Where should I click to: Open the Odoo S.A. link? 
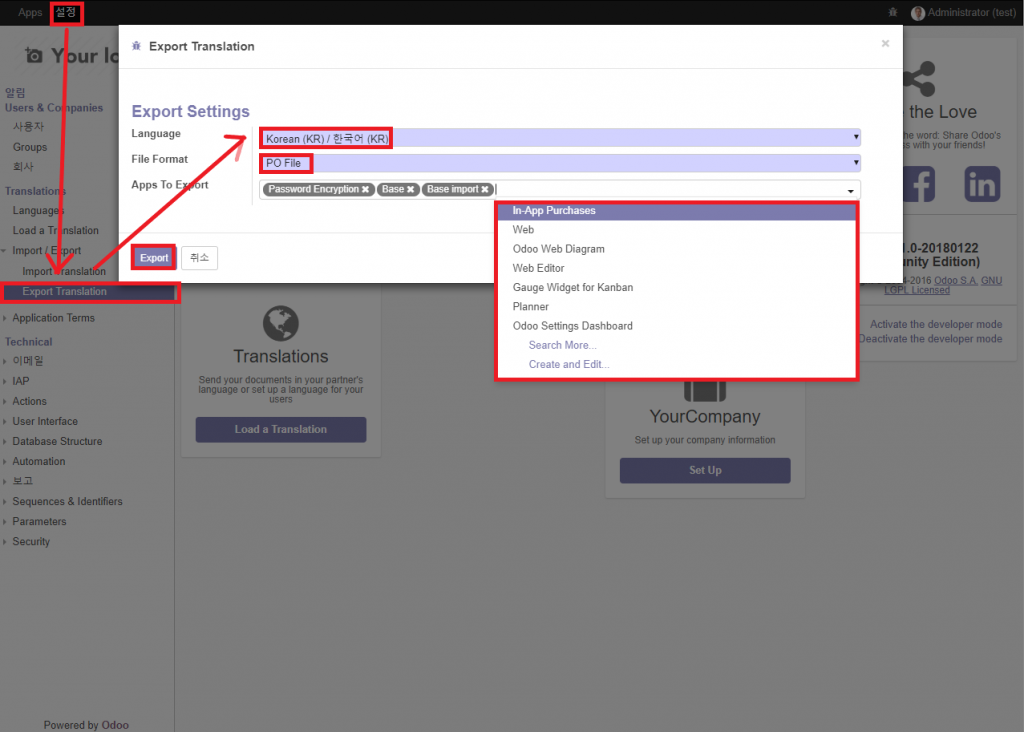(955, 281)
